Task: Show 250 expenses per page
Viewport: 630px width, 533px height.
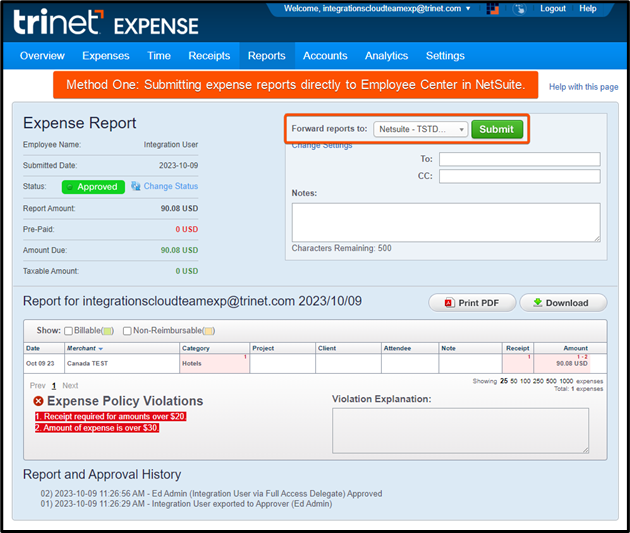Action: point(538,381)
